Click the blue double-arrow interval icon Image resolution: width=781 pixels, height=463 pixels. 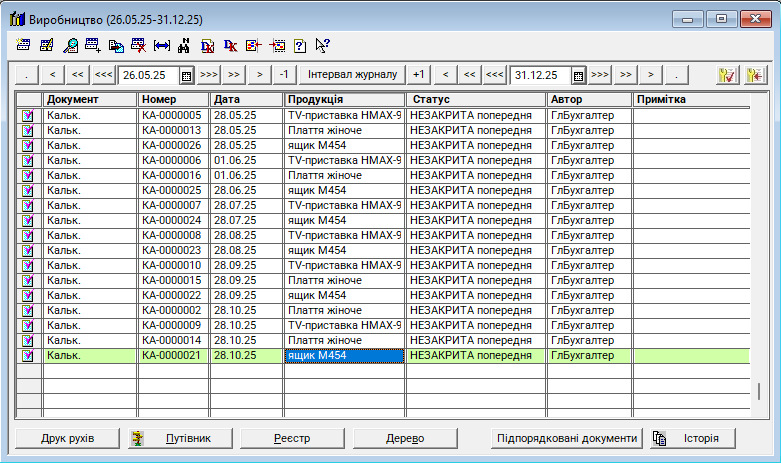161,45
